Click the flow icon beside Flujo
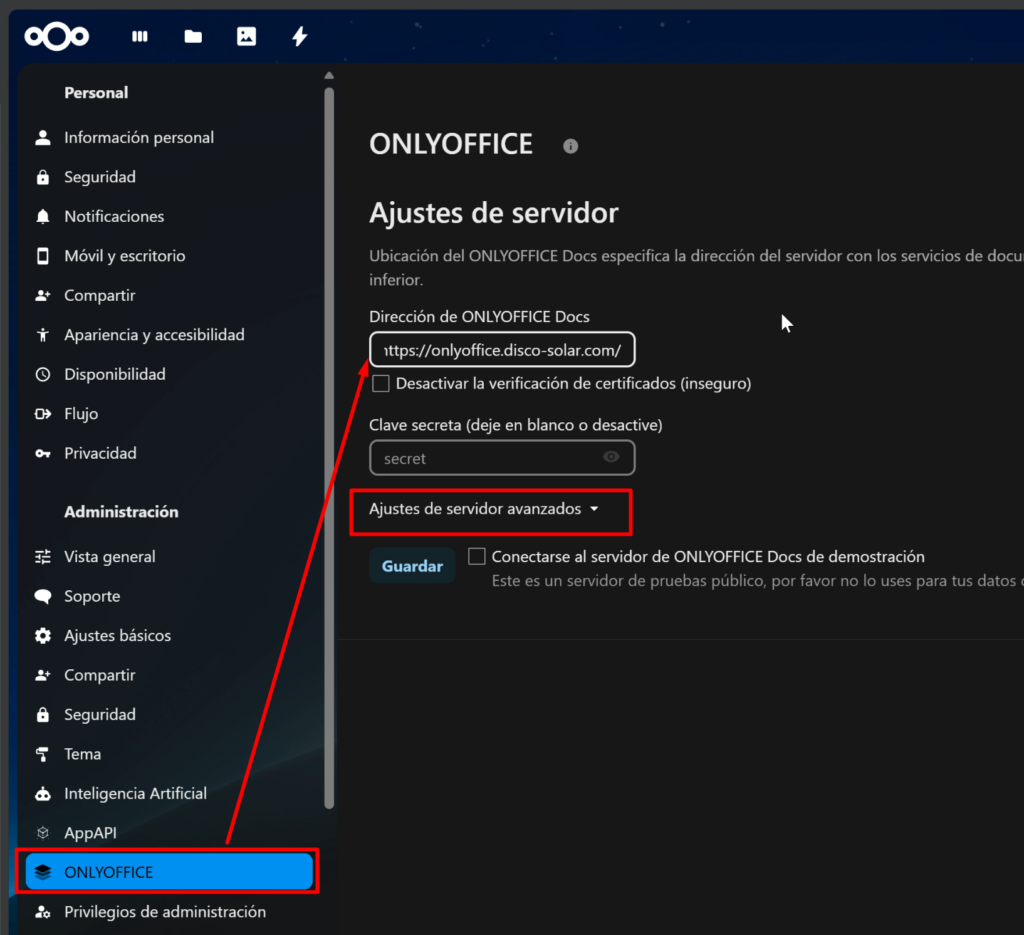 pyautogui.click(x=43, y=414)
